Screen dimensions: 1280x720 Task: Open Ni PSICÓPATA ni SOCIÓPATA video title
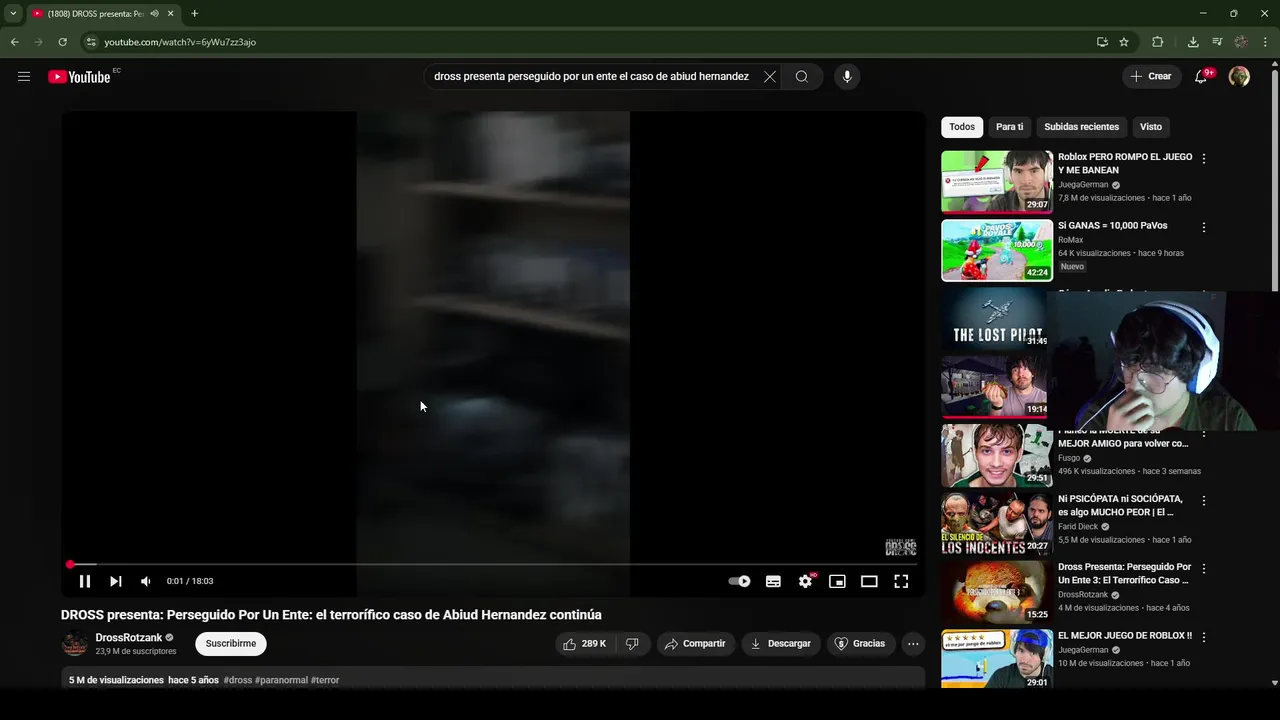pyautogui.click(x=1120, y=505)
